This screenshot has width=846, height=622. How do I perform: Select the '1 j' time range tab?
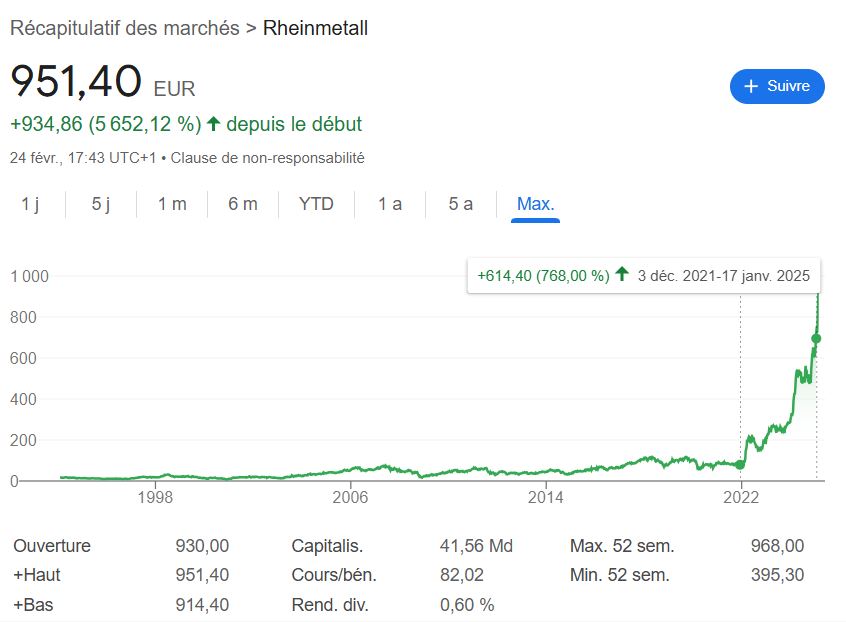point(30,204)
